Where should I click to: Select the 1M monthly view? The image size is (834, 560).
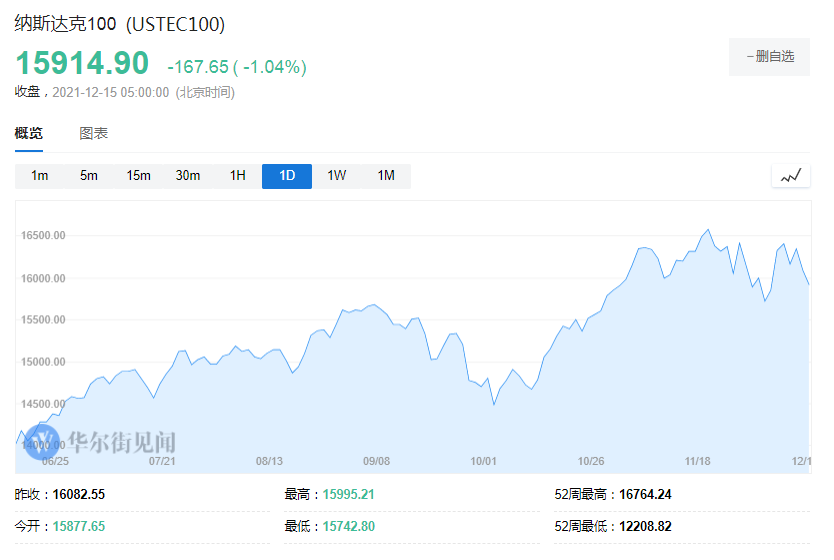tap(386, 176)
